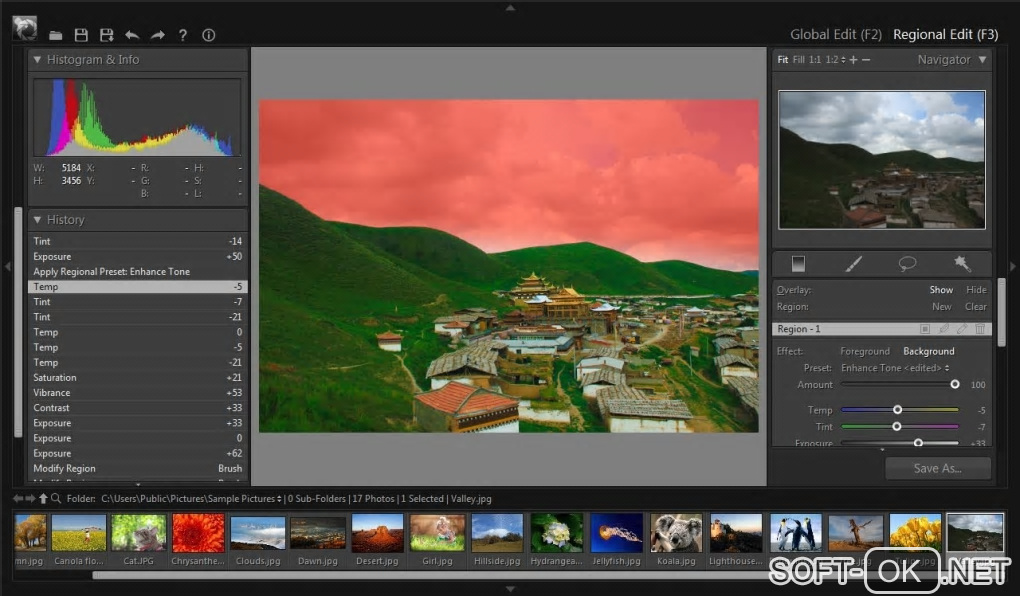Open the Enhance Tone preset dropdown
Image resolution: width=1020 pixels, height=596 pixels.
click(895, 368)
